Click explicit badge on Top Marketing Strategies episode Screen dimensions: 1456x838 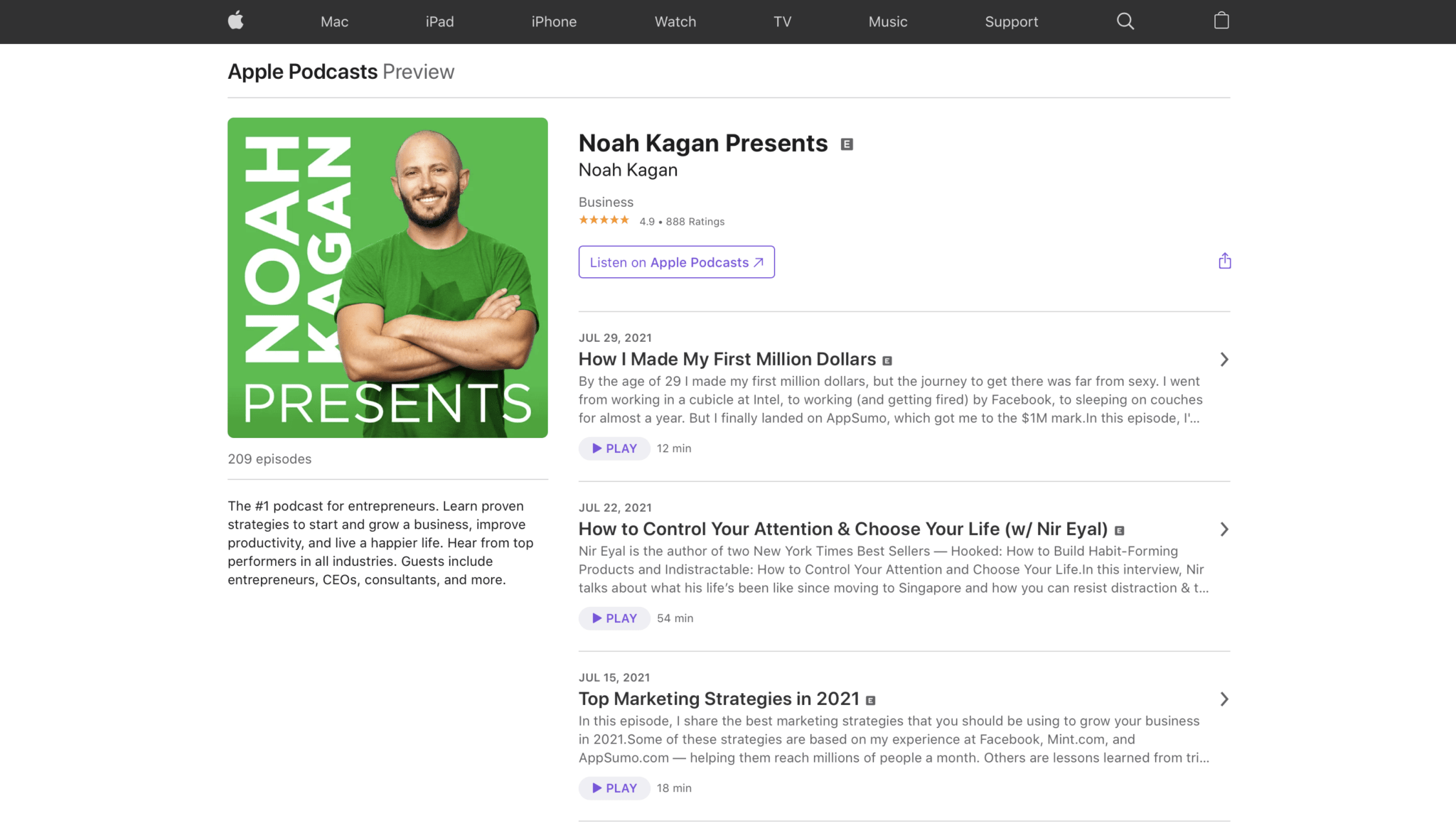(871, 701)
